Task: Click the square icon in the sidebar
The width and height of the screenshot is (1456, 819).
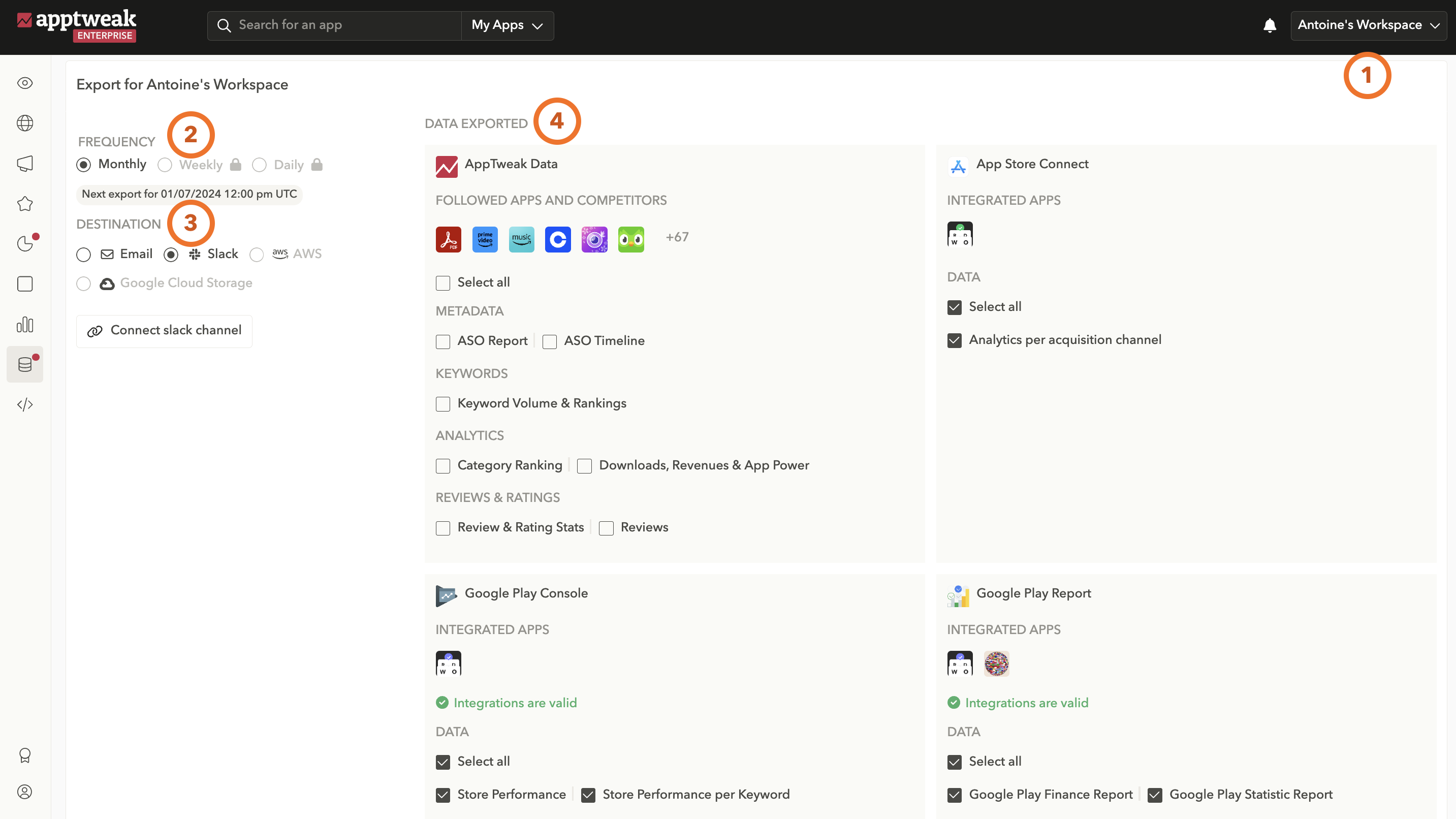Action: pos(25,283)
